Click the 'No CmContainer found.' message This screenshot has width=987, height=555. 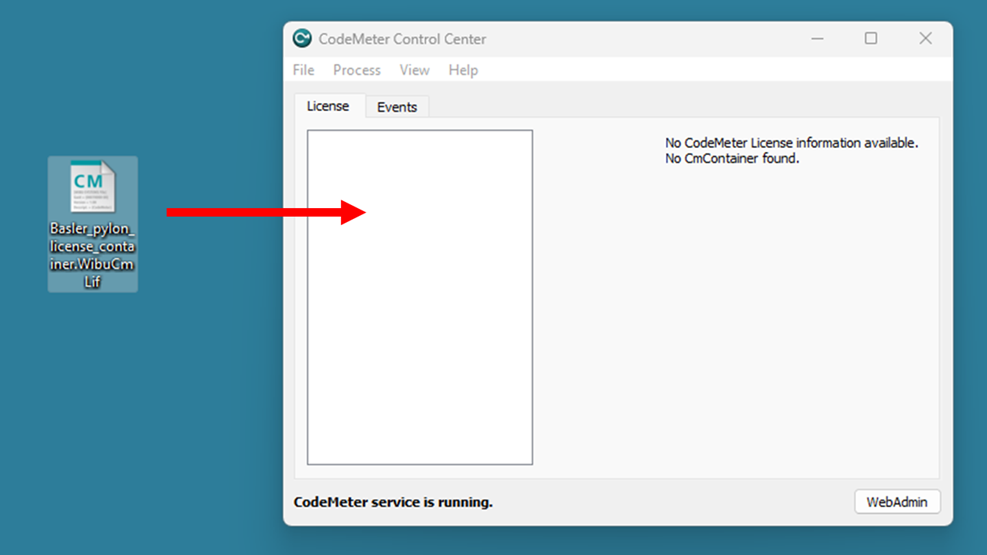point(732,159)
